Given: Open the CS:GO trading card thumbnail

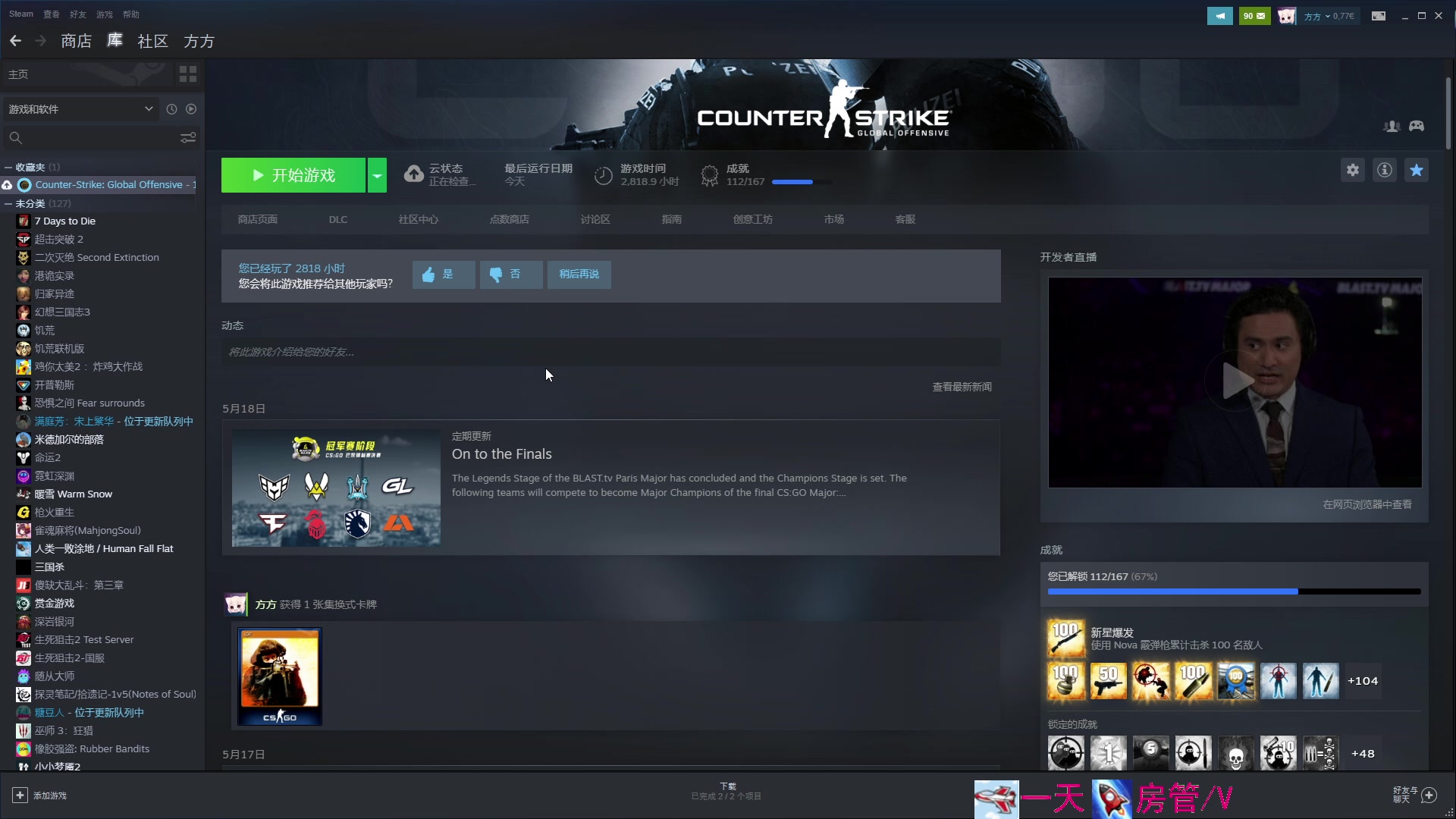Looking at the screenshot, I should pyautogui.click(x=280, y=676).
